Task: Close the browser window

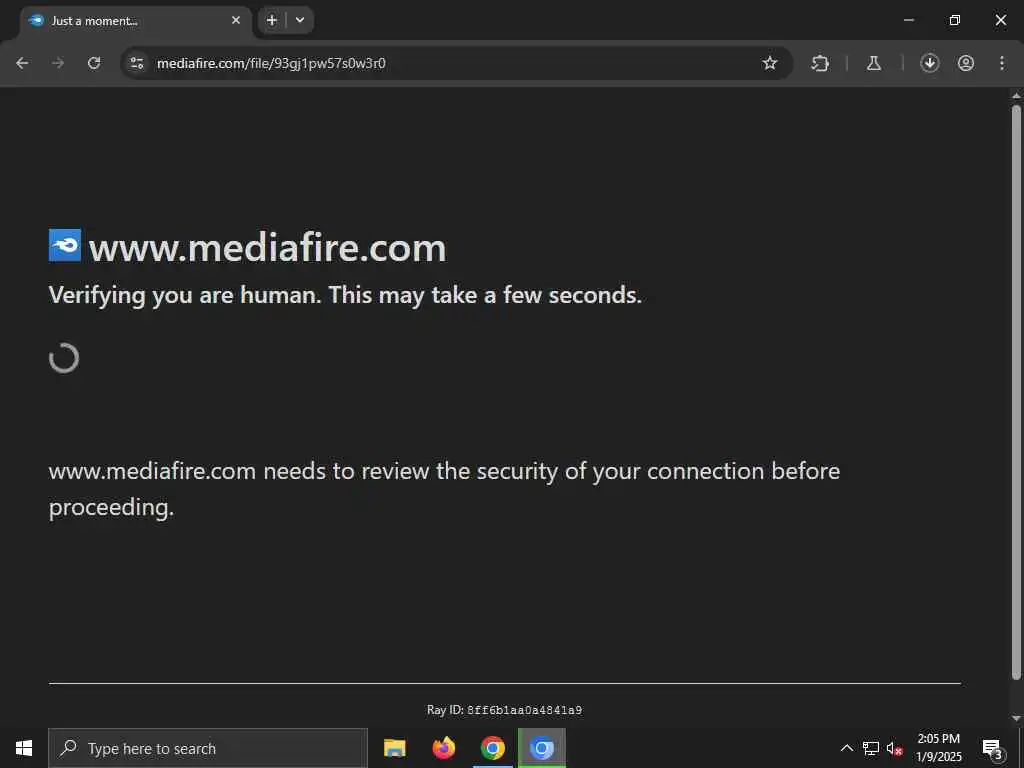Action: [x=1000, y=20]
